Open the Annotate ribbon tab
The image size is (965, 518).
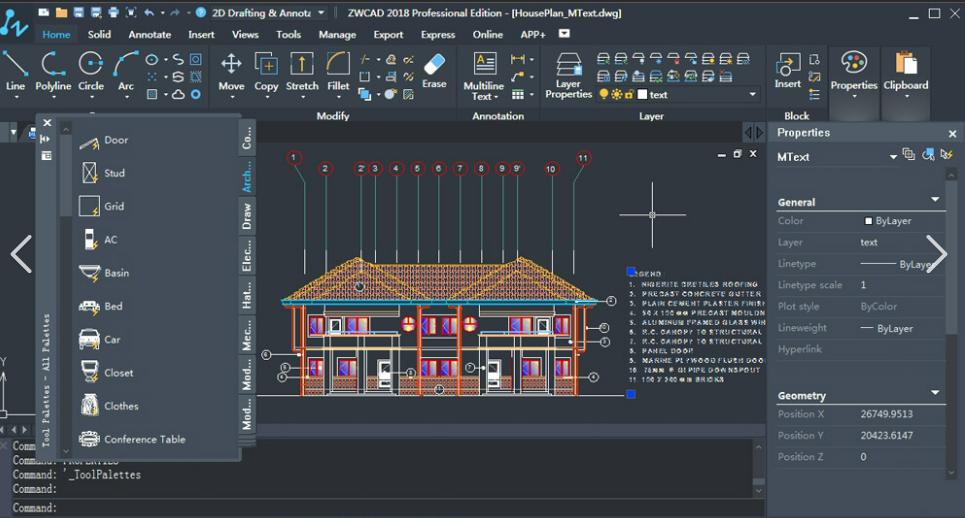pos(149,34)
